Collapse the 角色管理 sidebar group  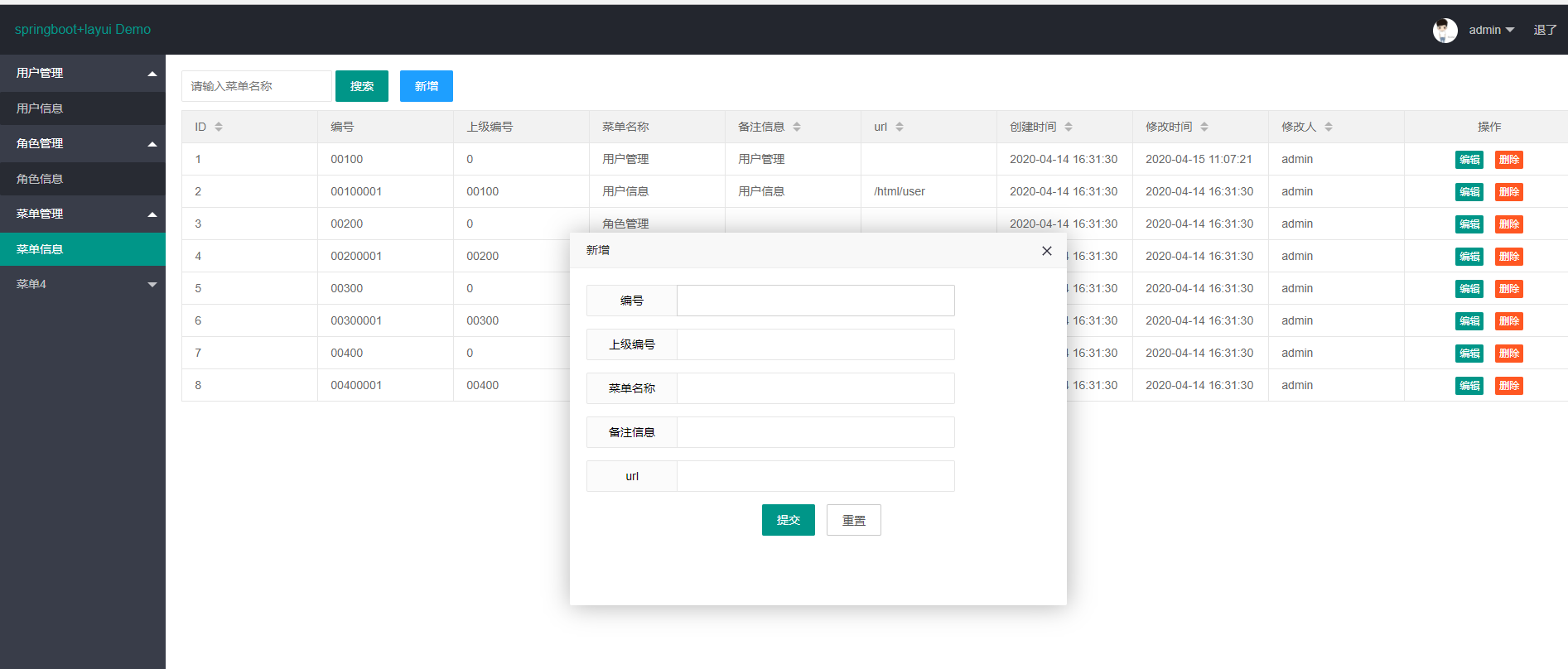coord(83,143)
